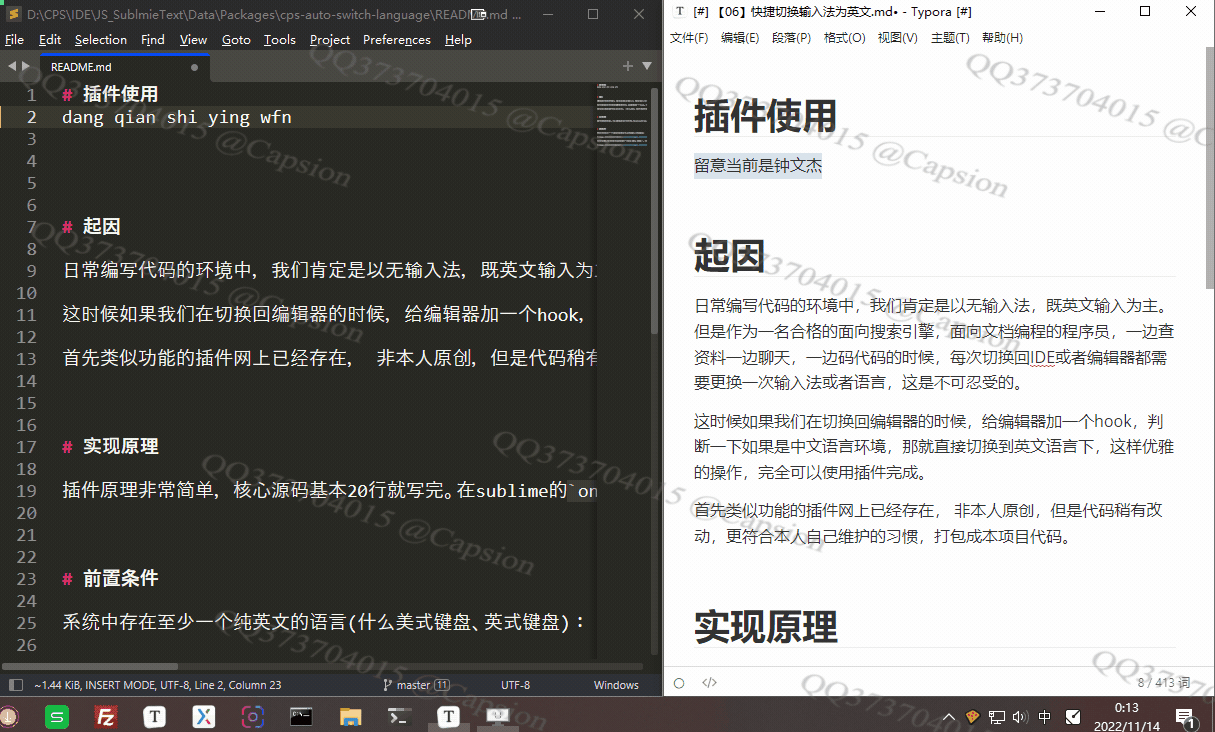This screenshot has height=732, width=1215.
Task: Click the network icon in system tray
Action: pyautogui.click(x=997, y=716)
